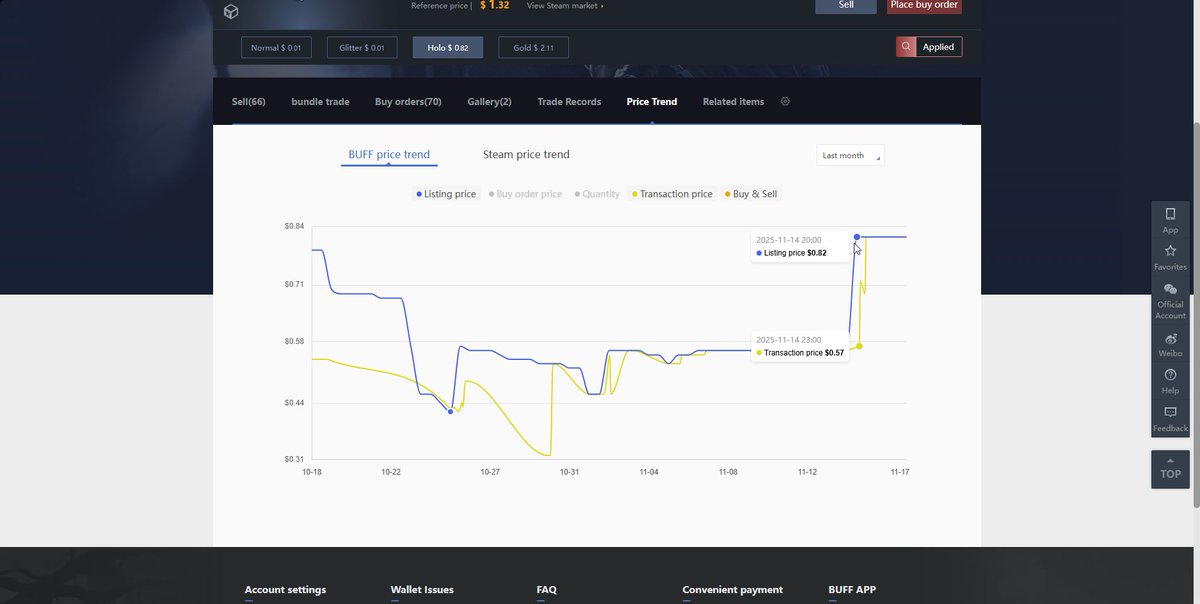Image resolution: width=1200 pixels, height=604 pixels.
Task: Toggle Listing price legend series
Action: click(446, 194)
